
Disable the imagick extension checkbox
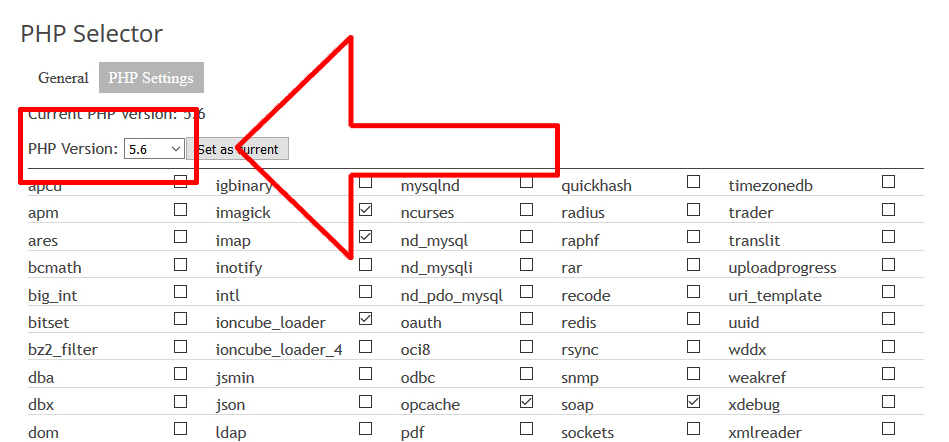pos(365,211)
